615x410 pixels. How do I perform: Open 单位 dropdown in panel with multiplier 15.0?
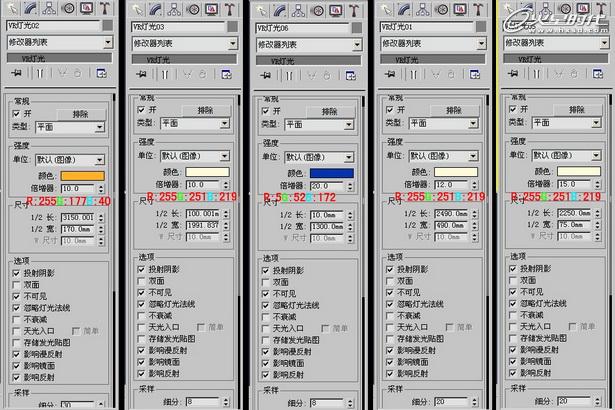[567, 155]
